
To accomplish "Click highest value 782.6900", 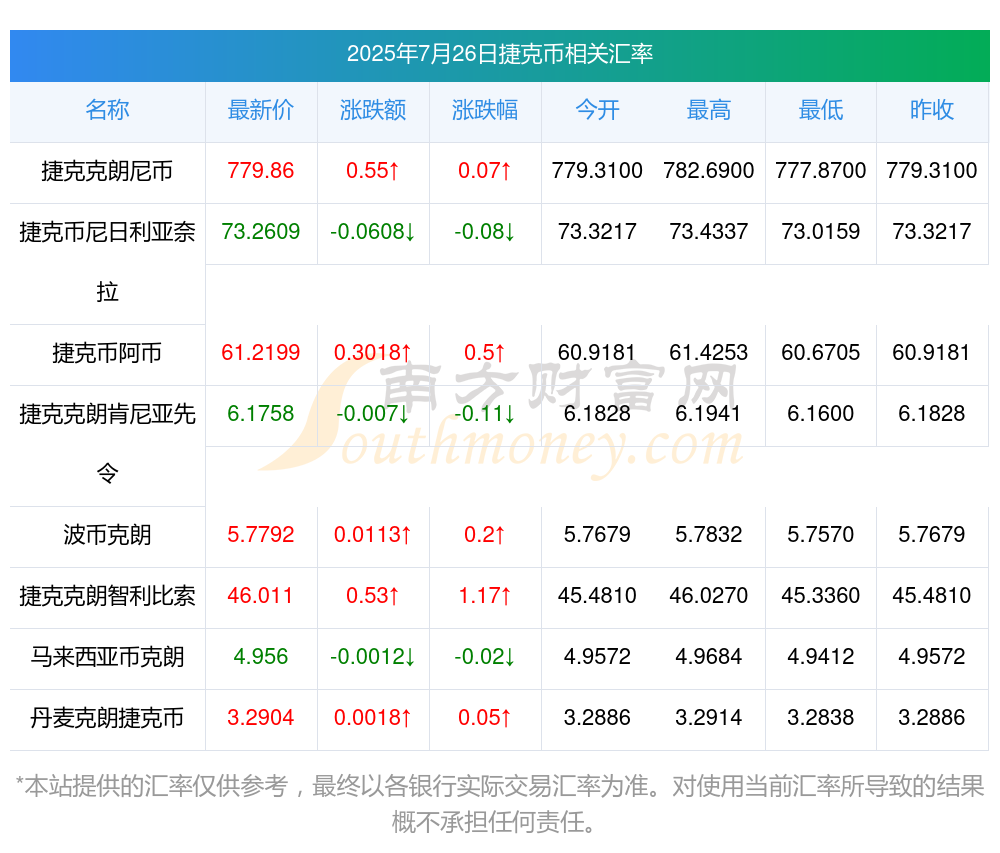I will [x=709, y=171].
